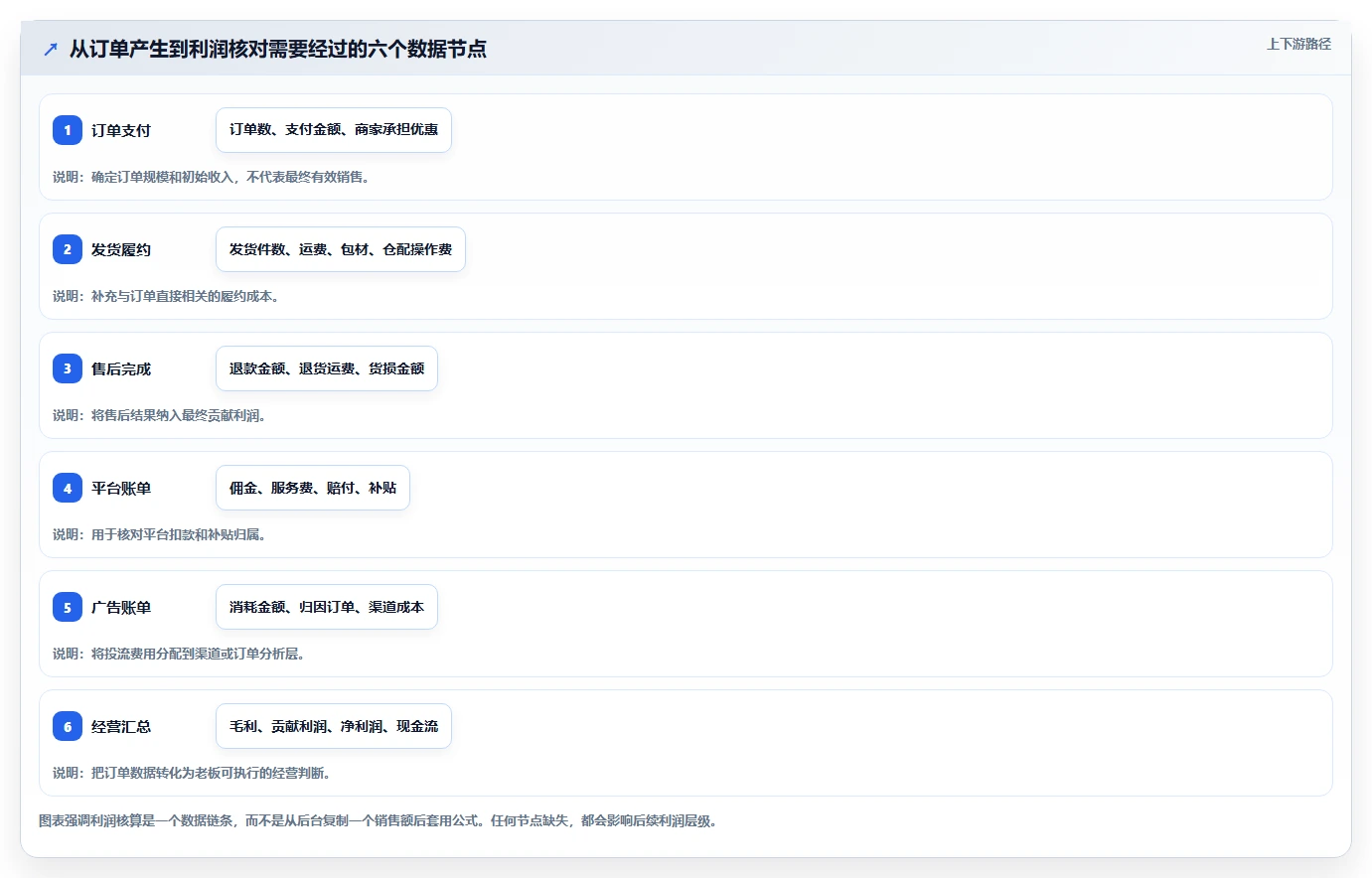Click the number 6 step badge
Screen dimensions: 1372x878
(x=68, y=726)
